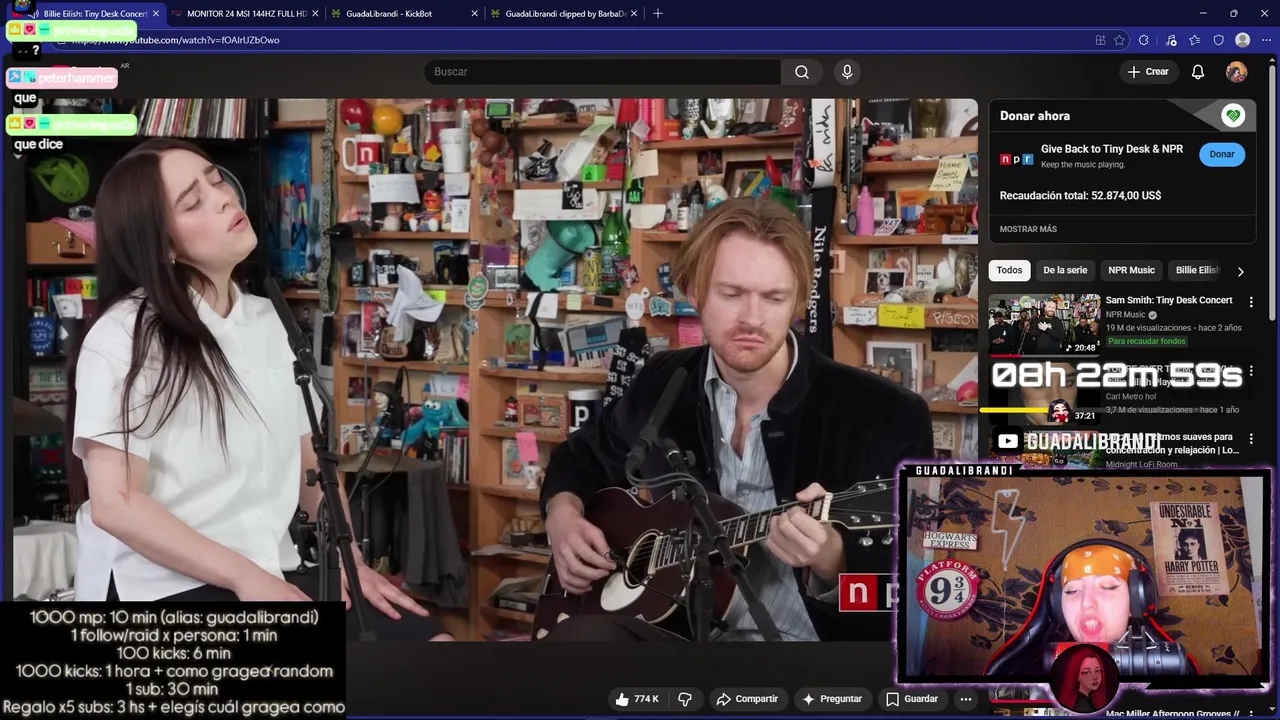Click the apps grid icon in address bar
This screenshot has height=720, width=1280.
click(1100, 40)
